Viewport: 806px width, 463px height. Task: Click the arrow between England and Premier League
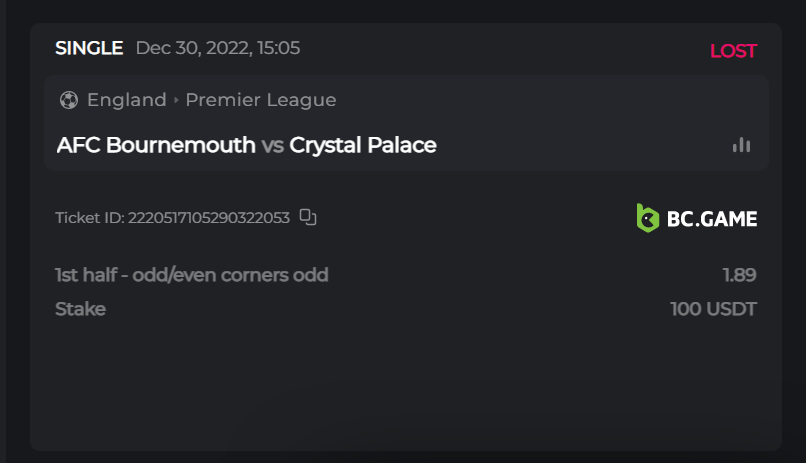[176, 100]
